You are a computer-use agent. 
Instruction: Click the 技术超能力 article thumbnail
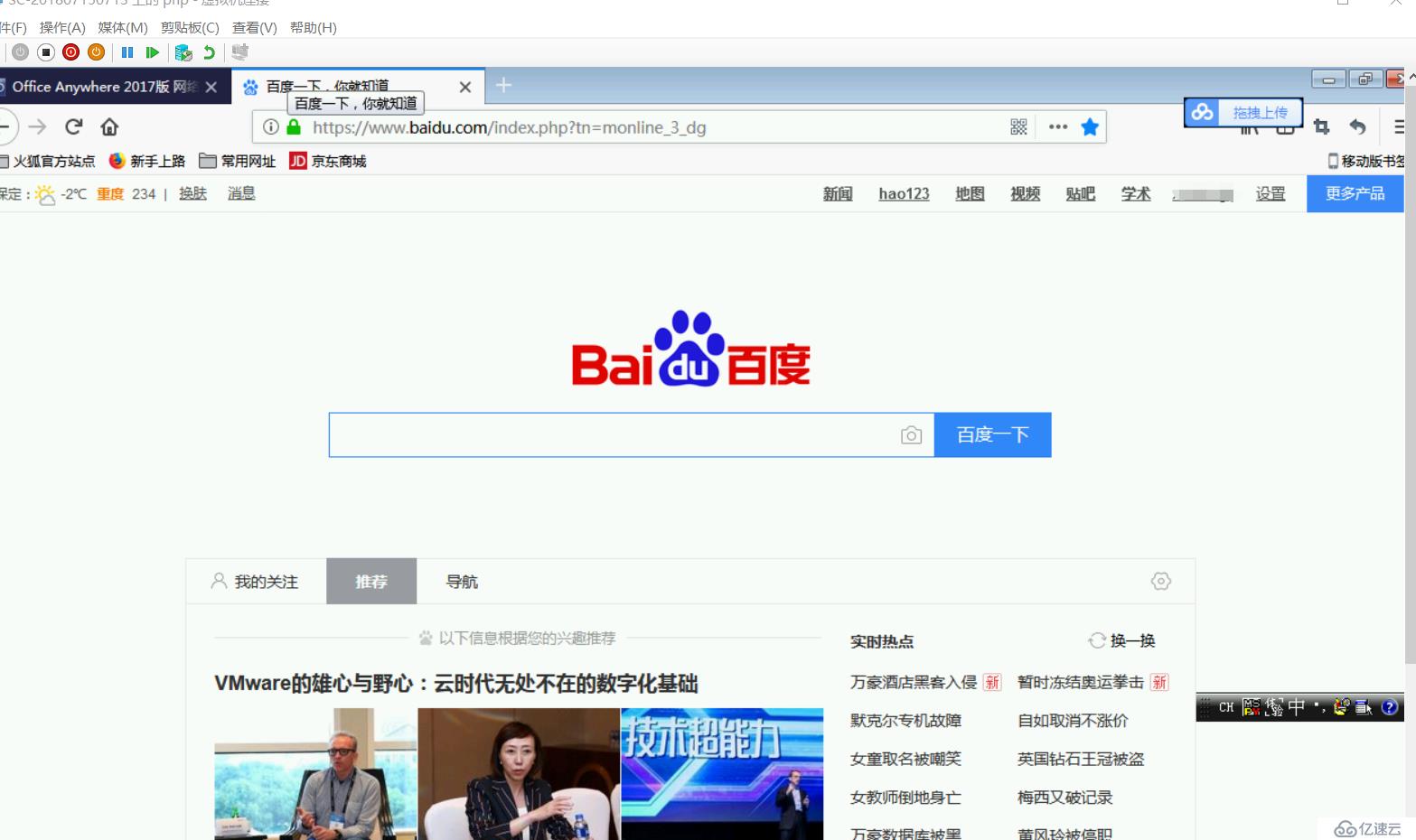tap(722, 774)
